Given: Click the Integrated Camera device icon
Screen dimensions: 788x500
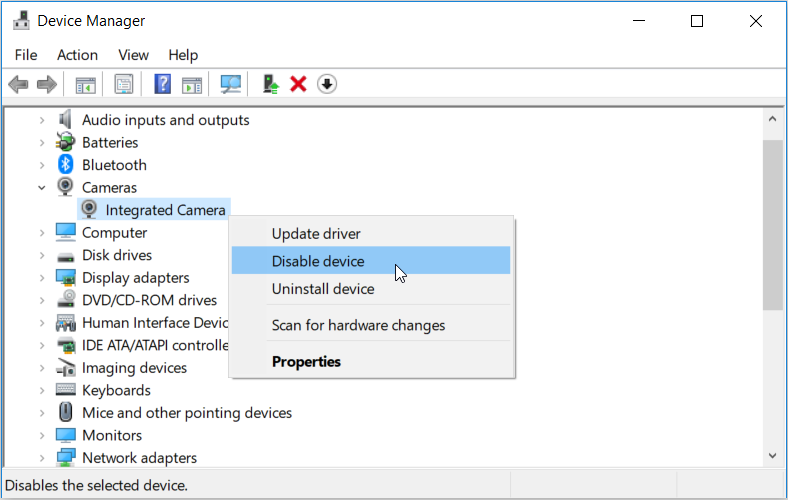Looking at the screenshot, I should click(89, 210).
